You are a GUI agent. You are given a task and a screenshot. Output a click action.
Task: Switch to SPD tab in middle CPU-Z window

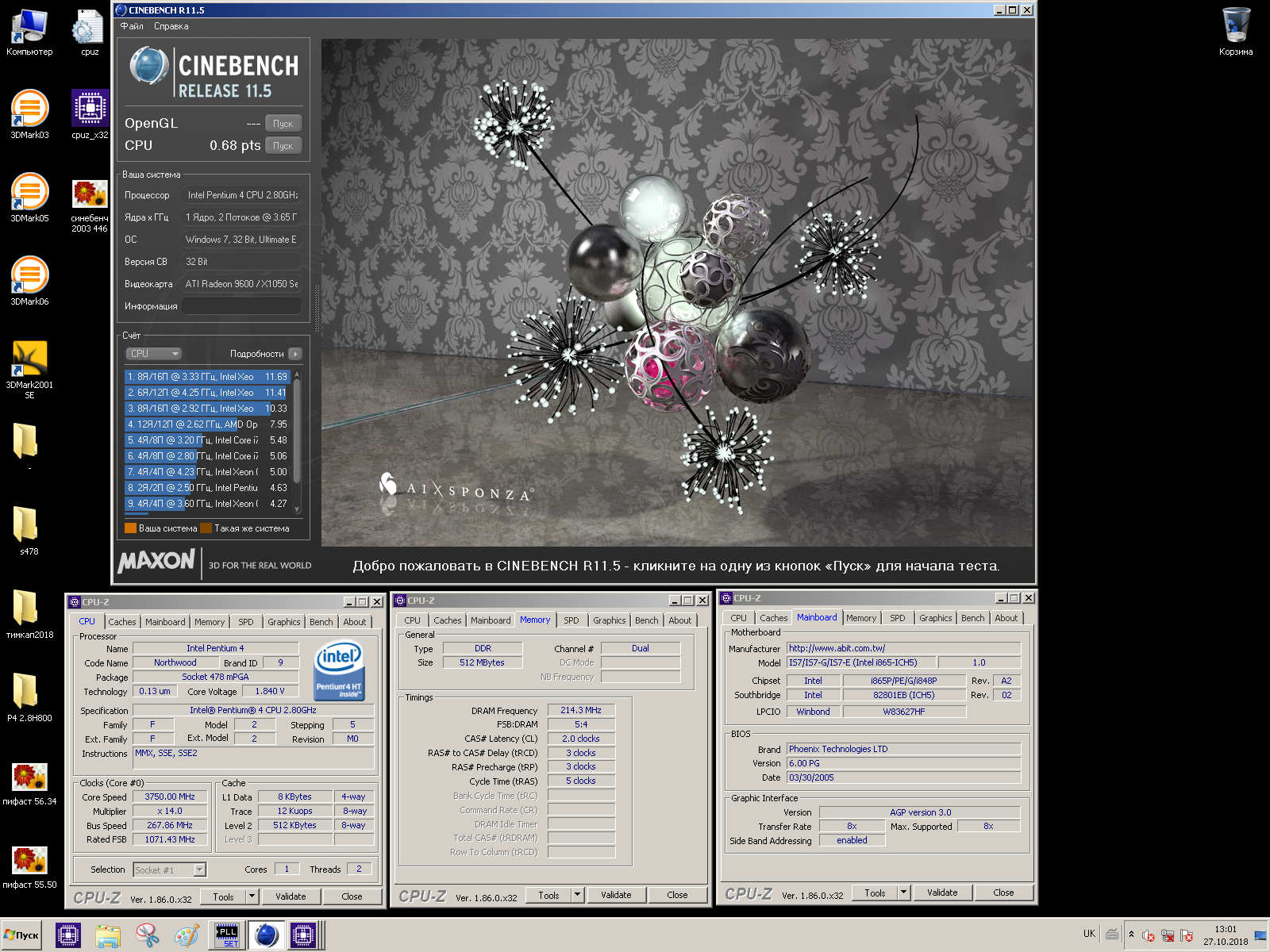pyautogui.click(x=571, y=620)
